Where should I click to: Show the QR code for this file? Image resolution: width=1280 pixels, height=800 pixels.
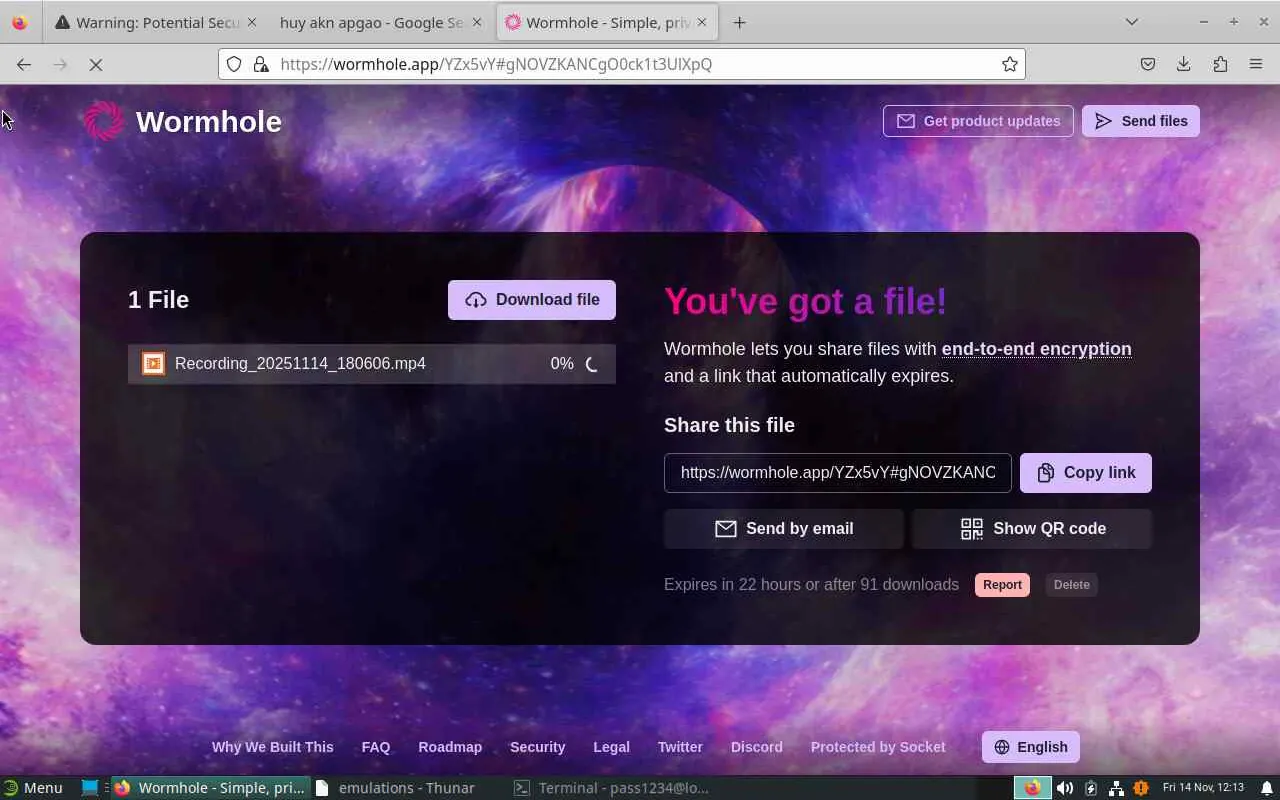[x=1032, y=529]
